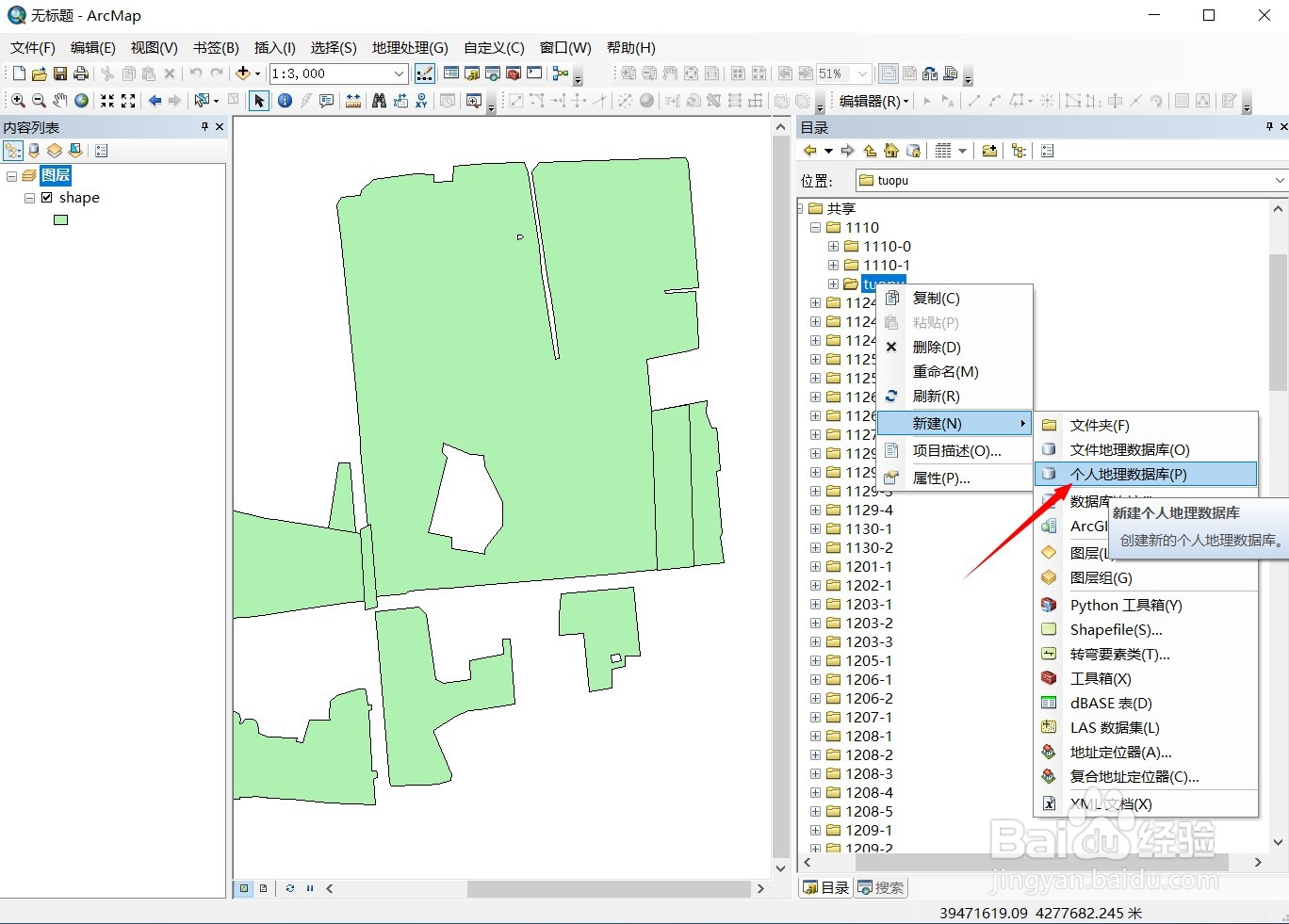
Task: Click List By Drawing Order button
Action: 12,151
